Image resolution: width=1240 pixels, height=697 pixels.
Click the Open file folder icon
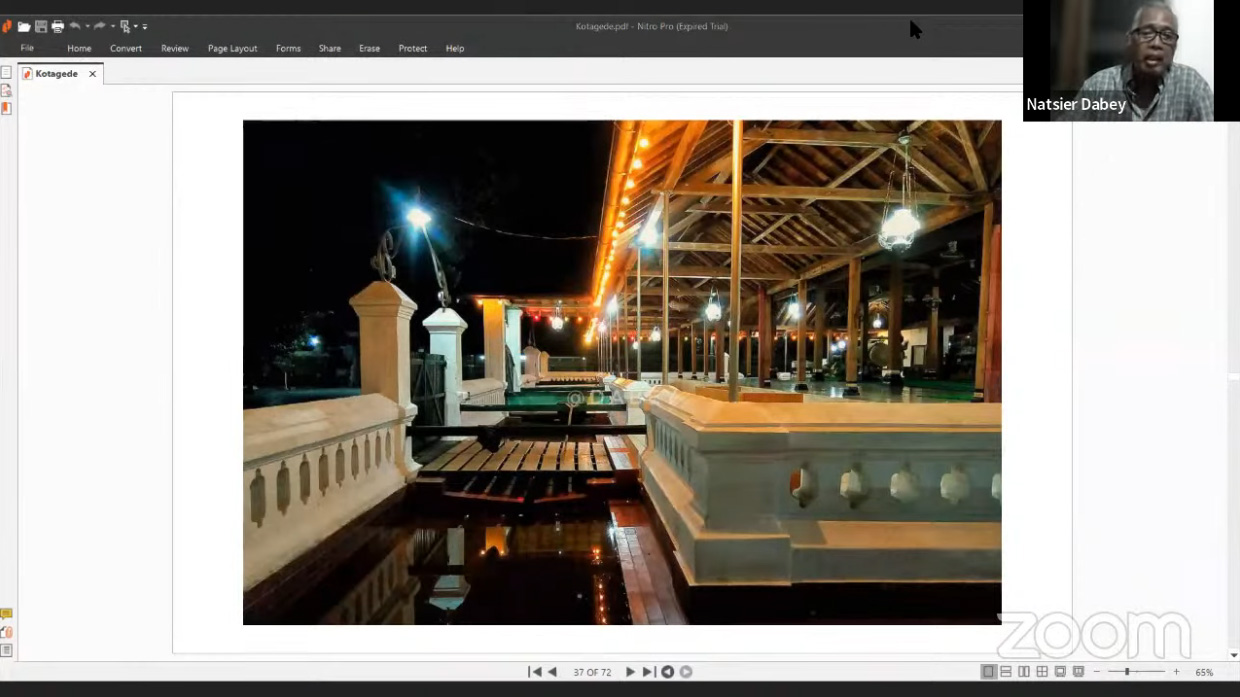[24, 27]
